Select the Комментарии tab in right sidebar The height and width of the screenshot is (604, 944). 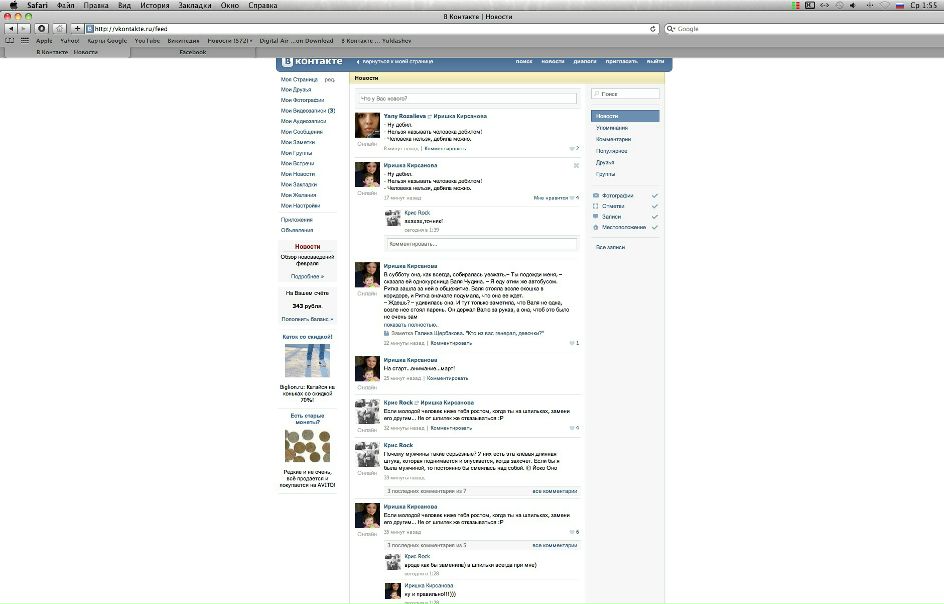[613, 139]
